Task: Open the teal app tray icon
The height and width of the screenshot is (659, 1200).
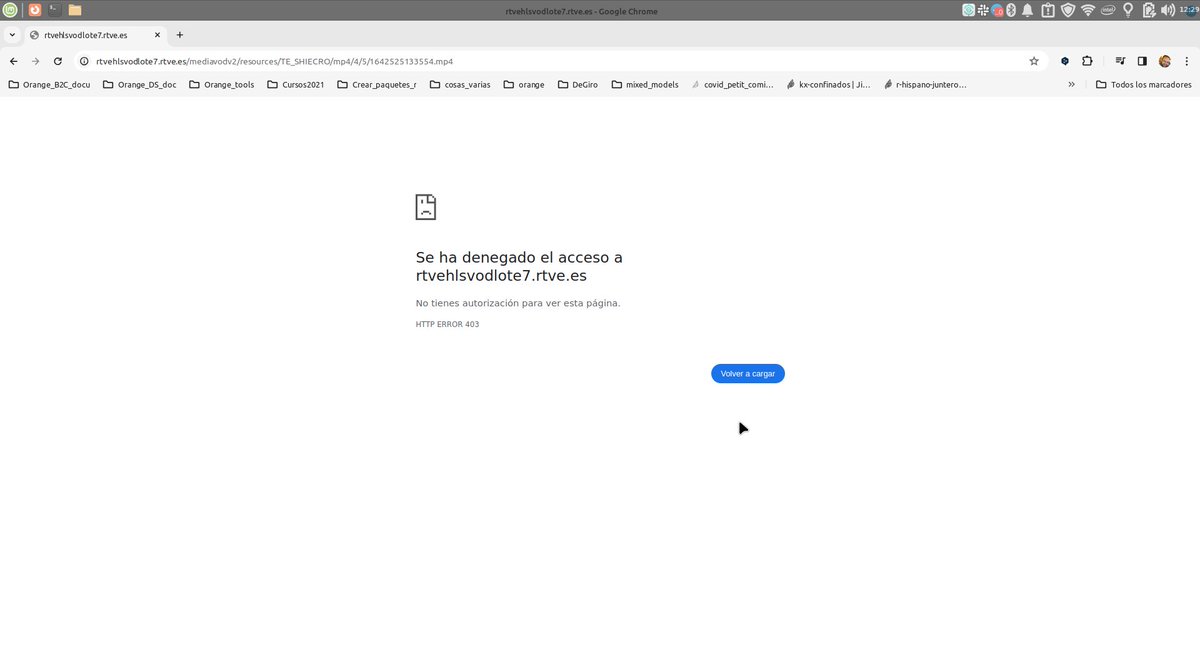Action: tap(968, 10)
